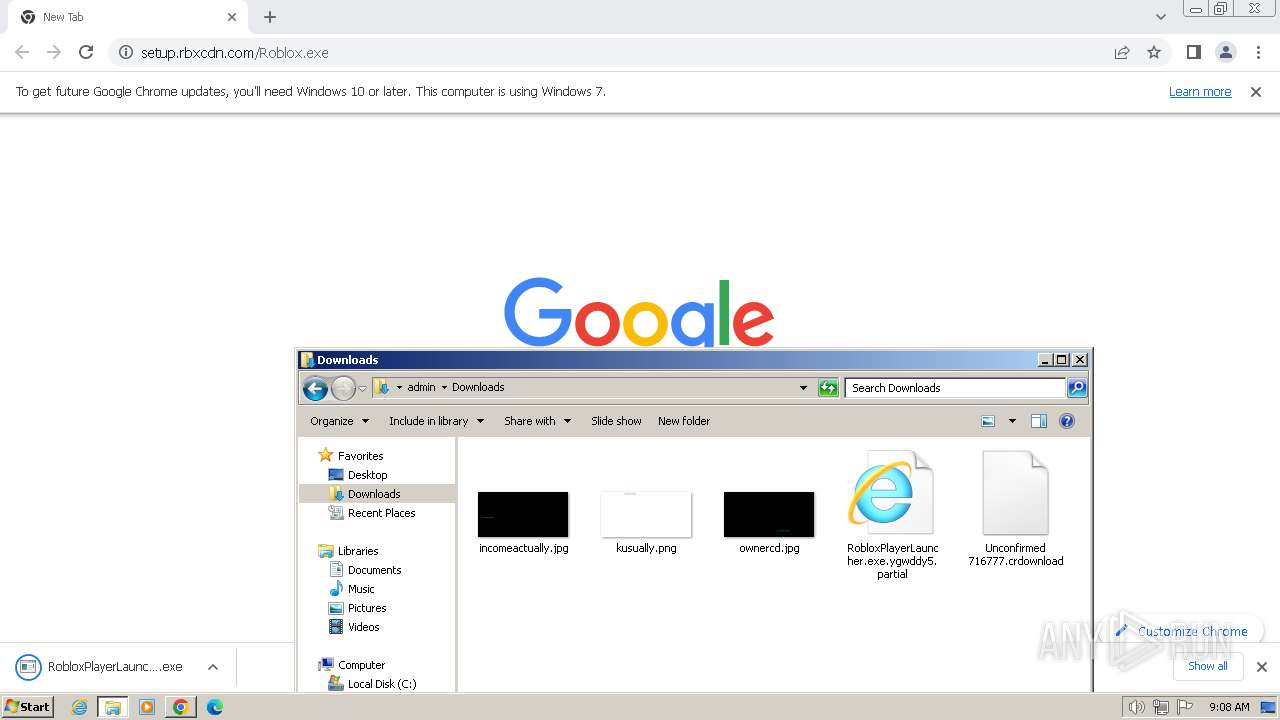Click Chrome back navigation arrow
Image resolution: width=1280 pixels, height=720 pixels.
(22, 52)
